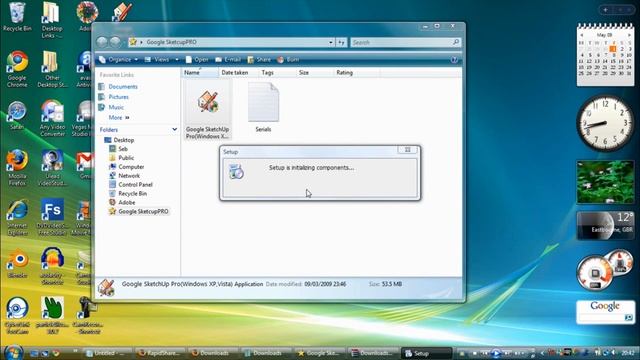Switch to Google Sketchup taskbar button
Viewport: 640px width, 360px height.
320,353
